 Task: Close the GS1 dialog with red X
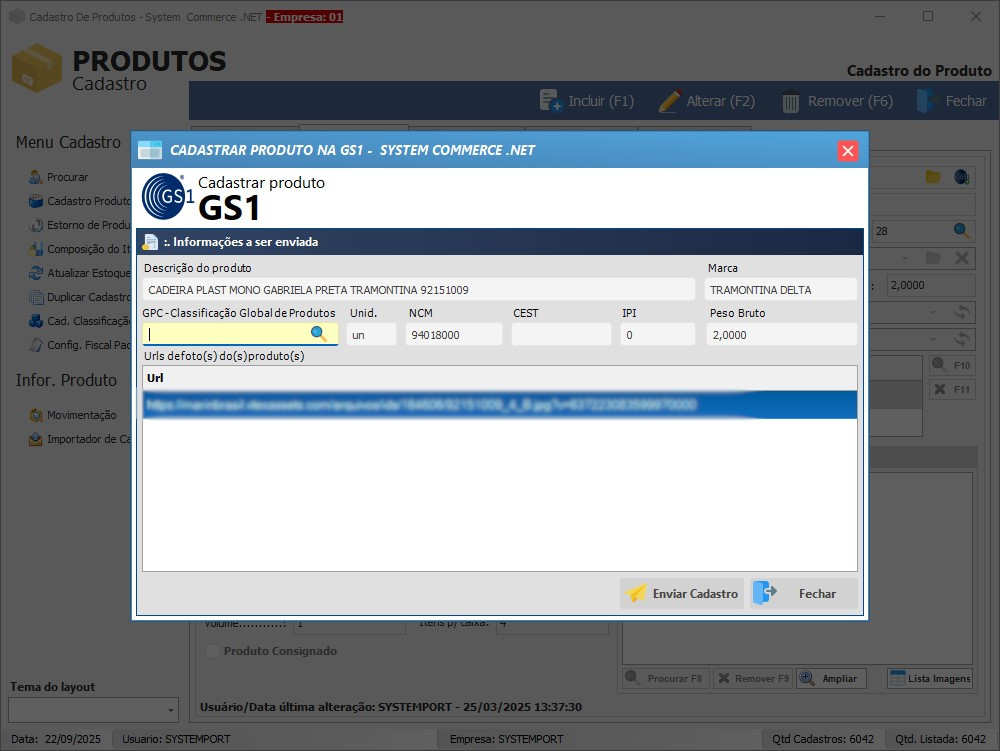pos(848,151)
